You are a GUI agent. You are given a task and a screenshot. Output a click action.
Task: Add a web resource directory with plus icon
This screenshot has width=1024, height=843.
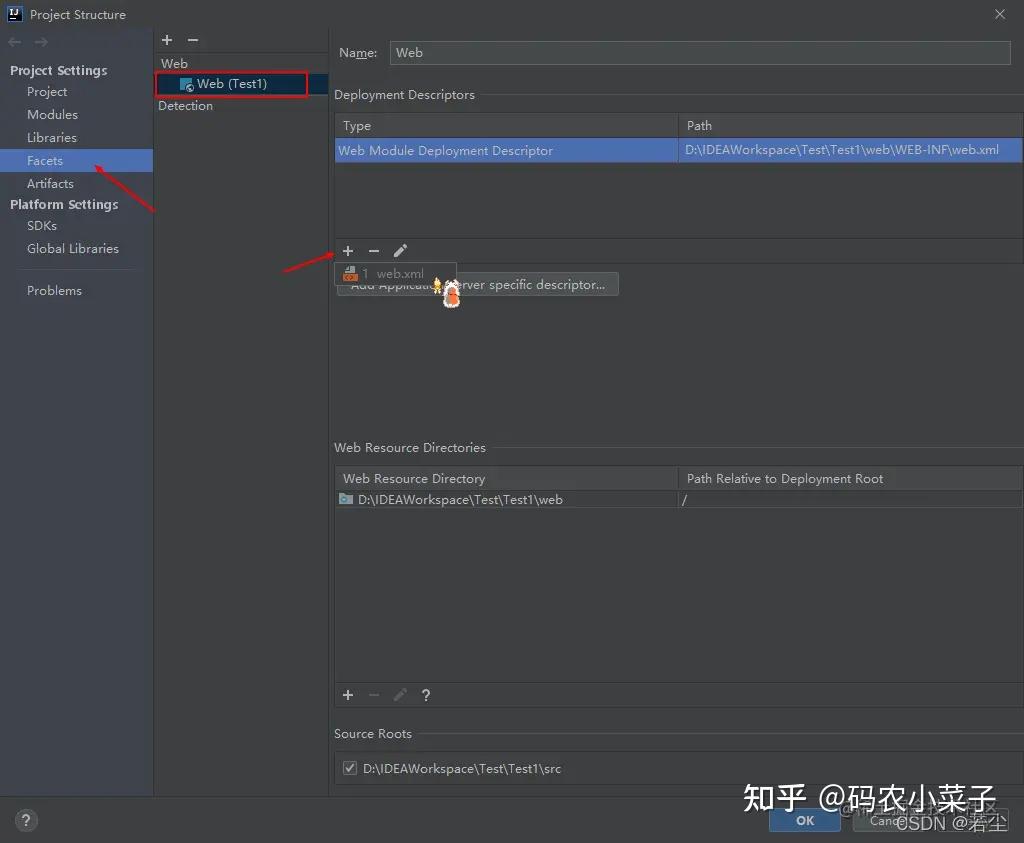(348, 695)
